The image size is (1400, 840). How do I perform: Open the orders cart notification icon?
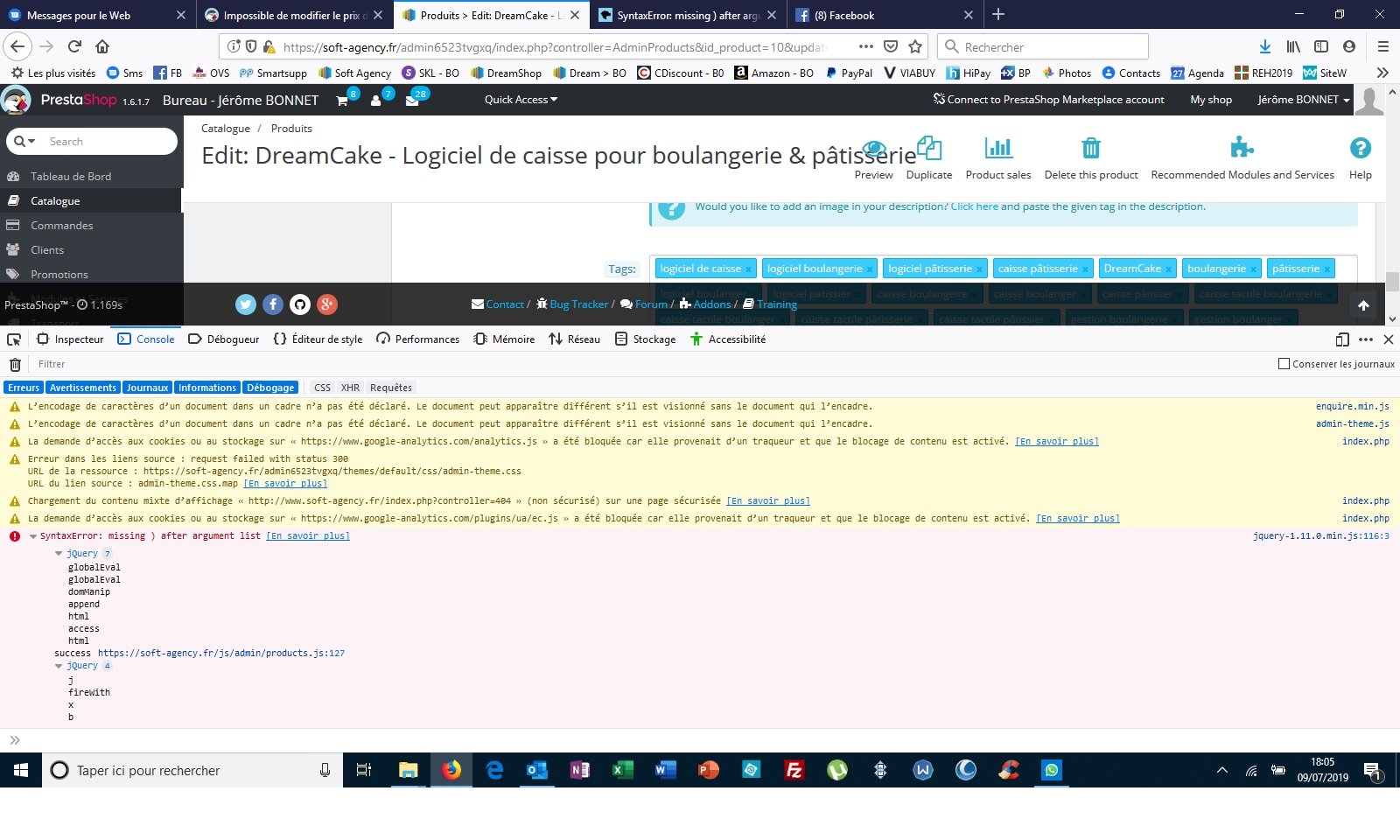(x=342, y=101)
